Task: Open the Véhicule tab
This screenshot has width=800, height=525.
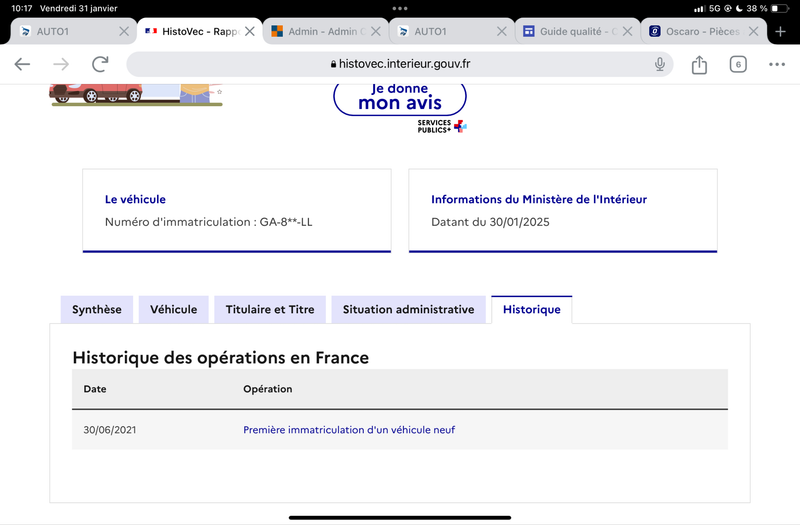Action: pyautogui.click(x=173, y=310)
